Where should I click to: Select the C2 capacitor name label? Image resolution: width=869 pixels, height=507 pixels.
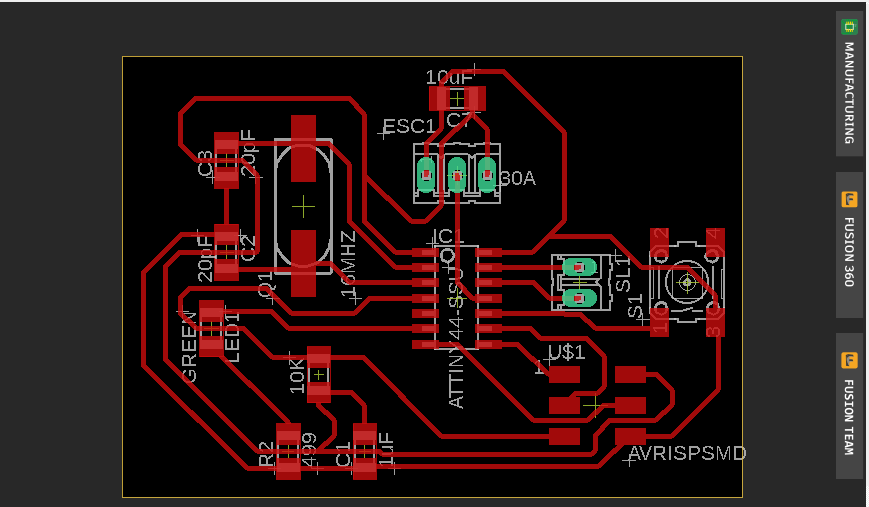pyautogui.click(x=248, y=248)
